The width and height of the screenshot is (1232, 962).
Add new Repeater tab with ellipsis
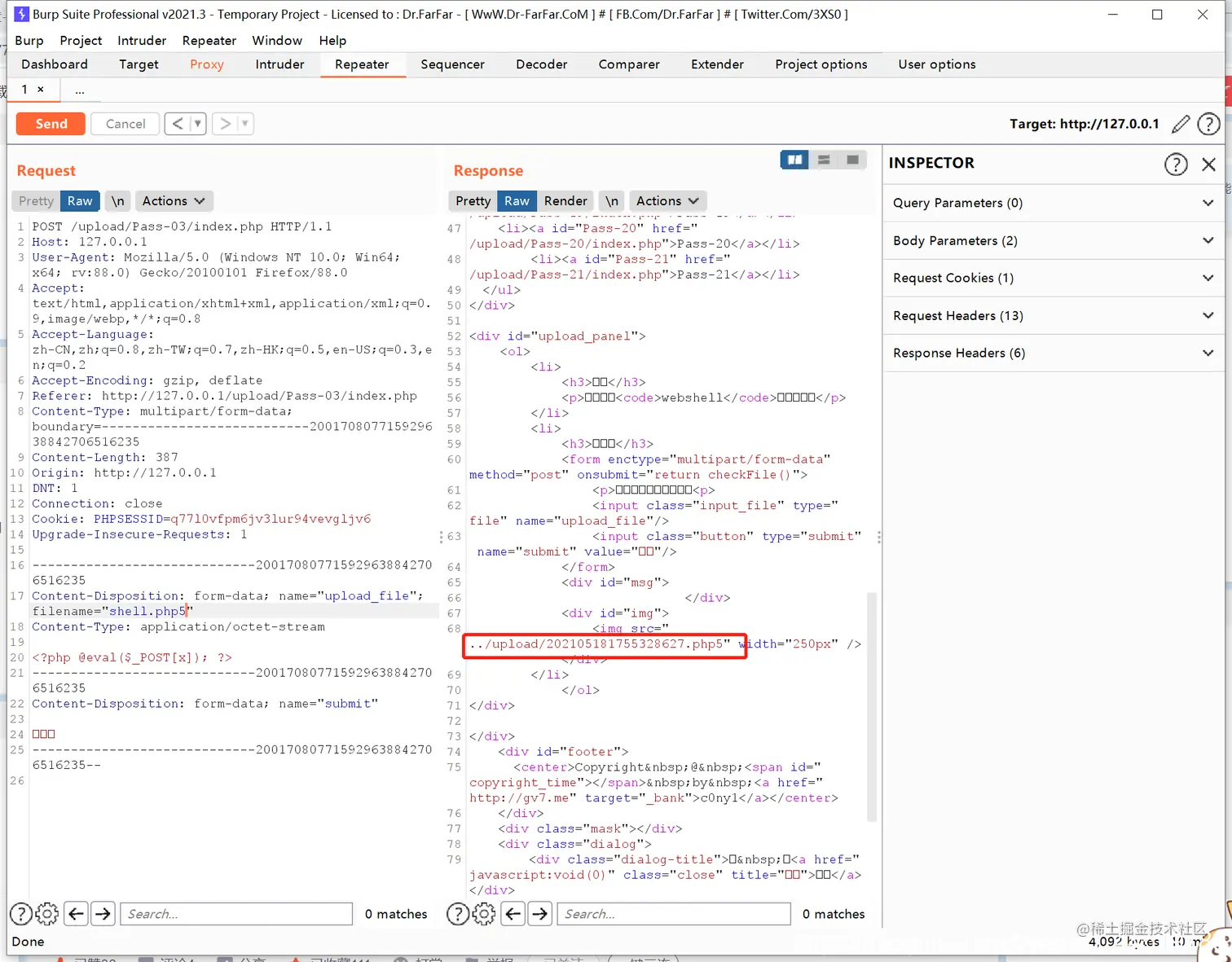pyautogui.click(x=79, y=90)
